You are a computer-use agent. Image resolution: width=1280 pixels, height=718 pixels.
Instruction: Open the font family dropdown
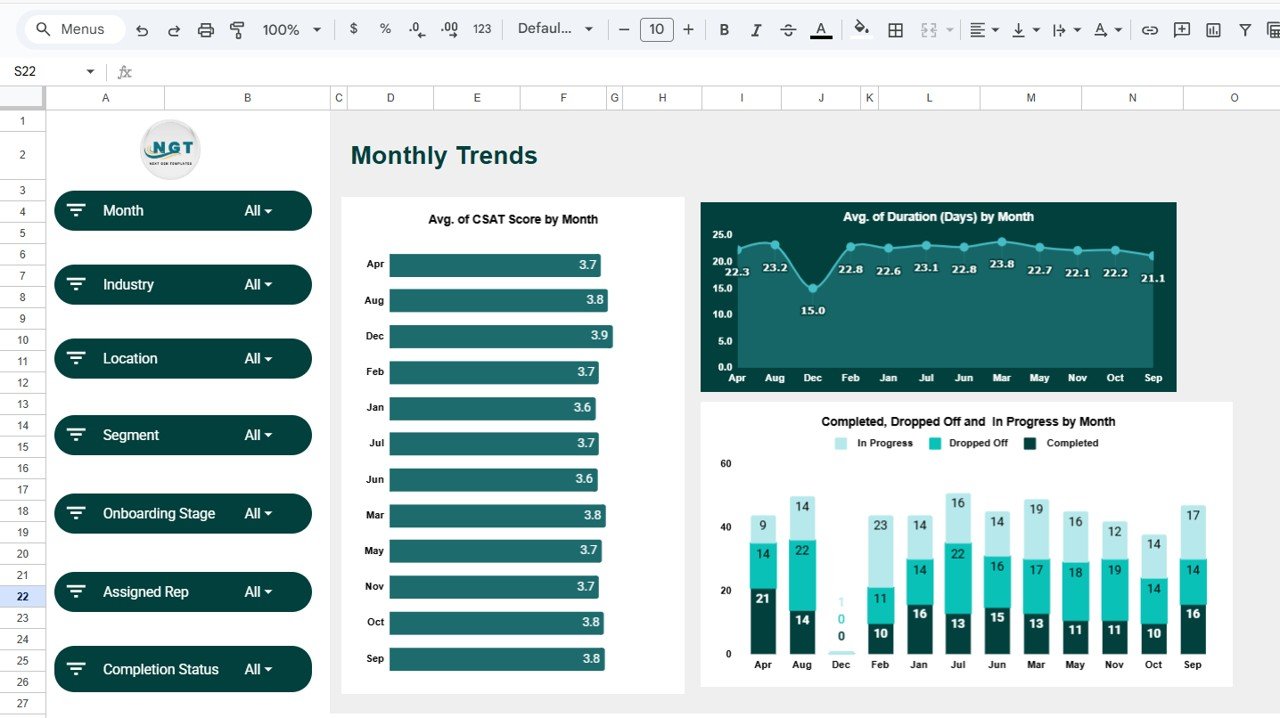(554, 29)
